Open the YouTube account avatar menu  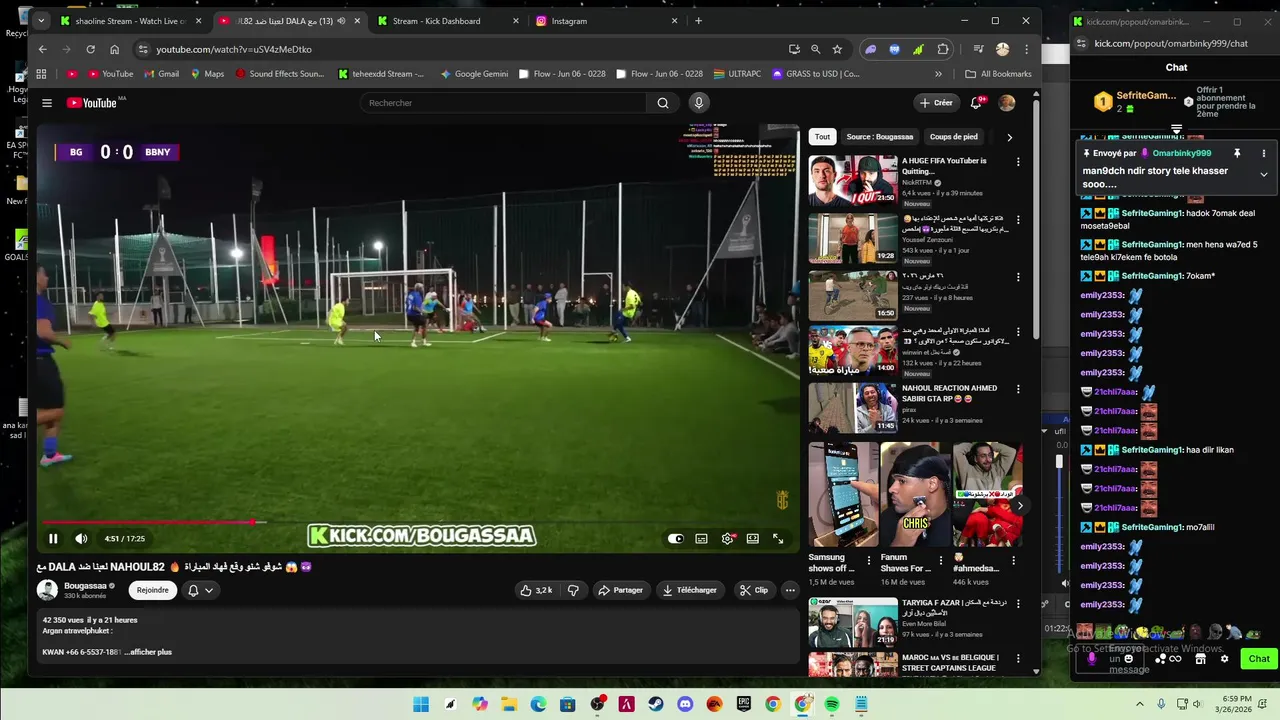[x=1007, y=103]
